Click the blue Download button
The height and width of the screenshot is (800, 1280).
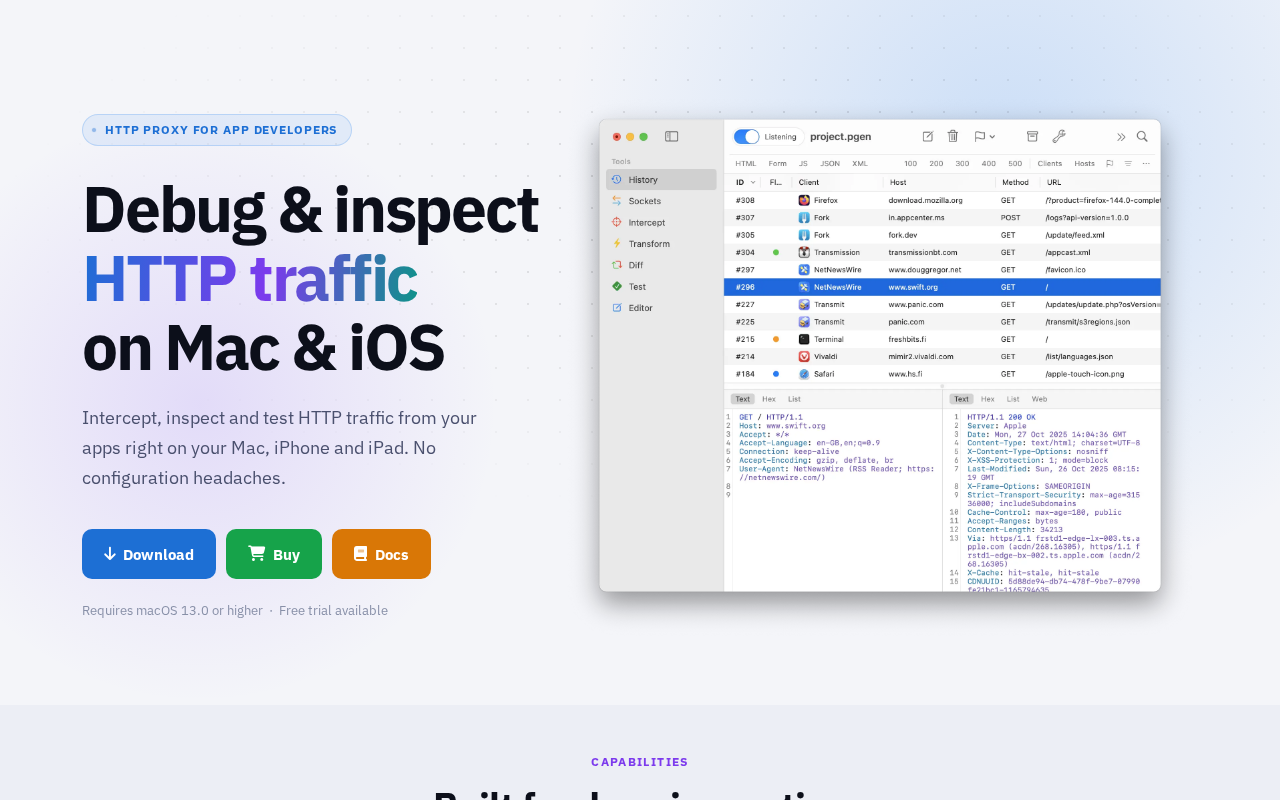pos(149,554)
